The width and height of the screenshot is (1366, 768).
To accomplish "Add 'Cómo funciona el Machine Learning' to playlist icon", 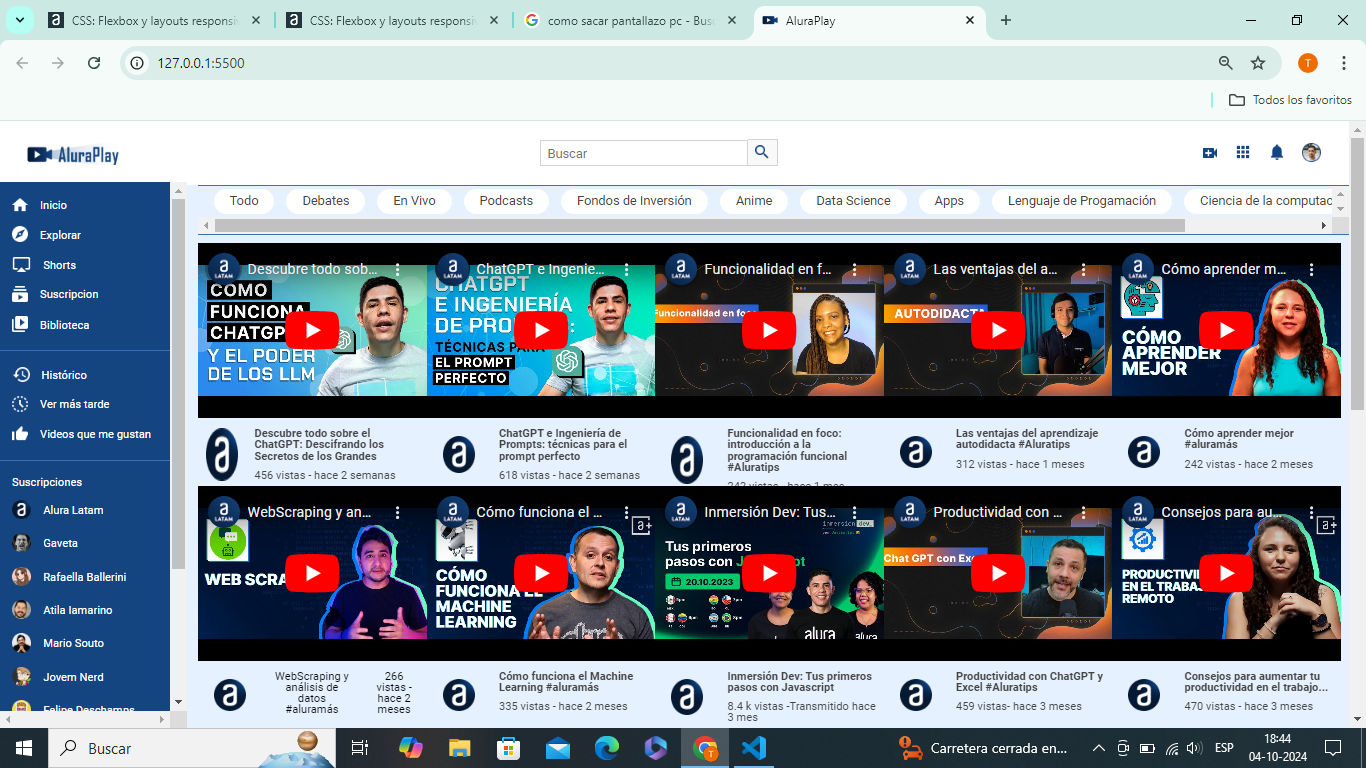I will tap(641, 524).
